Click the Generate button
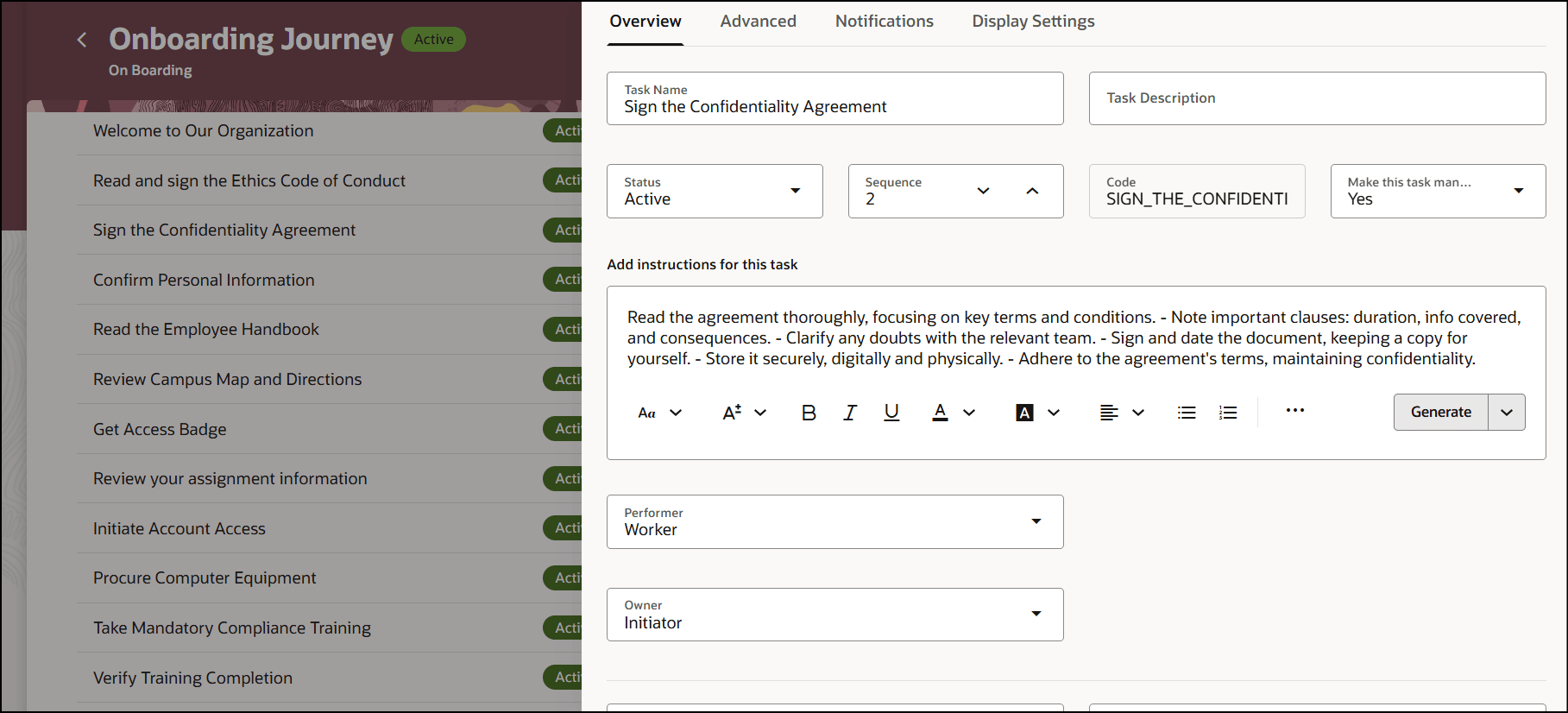1568x713 pixels. click(x=1441, y=413)
